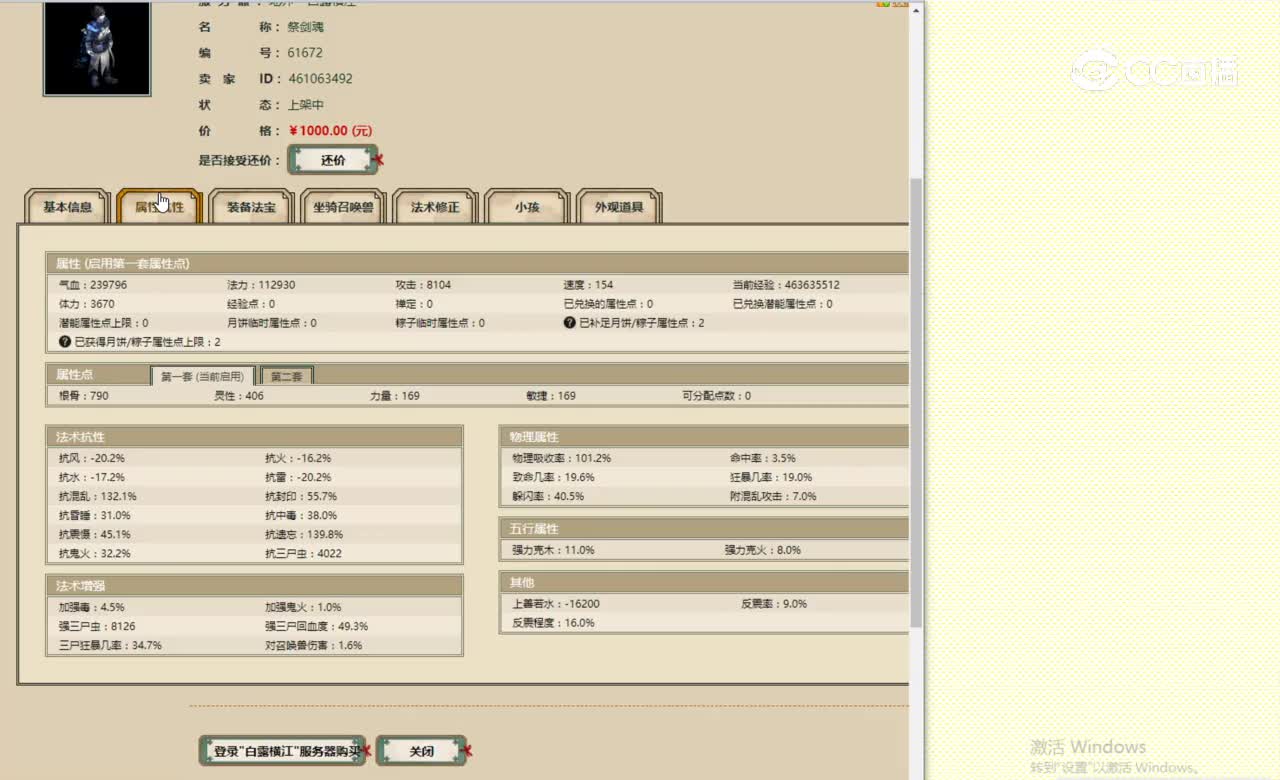The height and width of the screenshot is (780, 1280).
Task: Click the 加强毒：4.5% entry
Action: [92, 607]
